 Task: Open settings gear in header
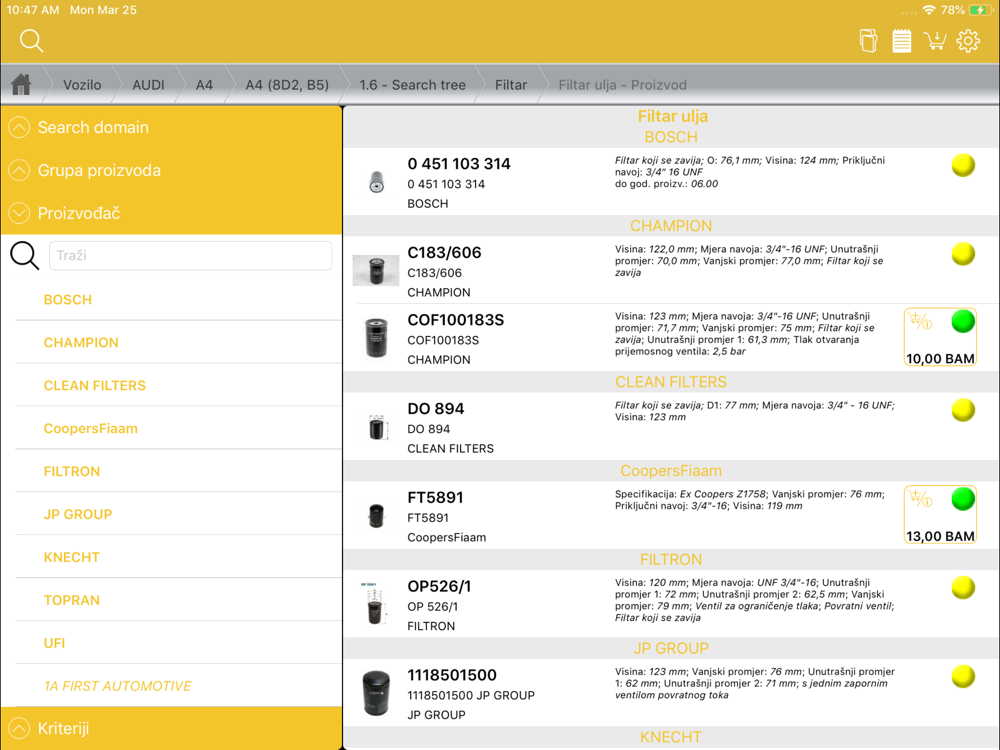[968, 41]
